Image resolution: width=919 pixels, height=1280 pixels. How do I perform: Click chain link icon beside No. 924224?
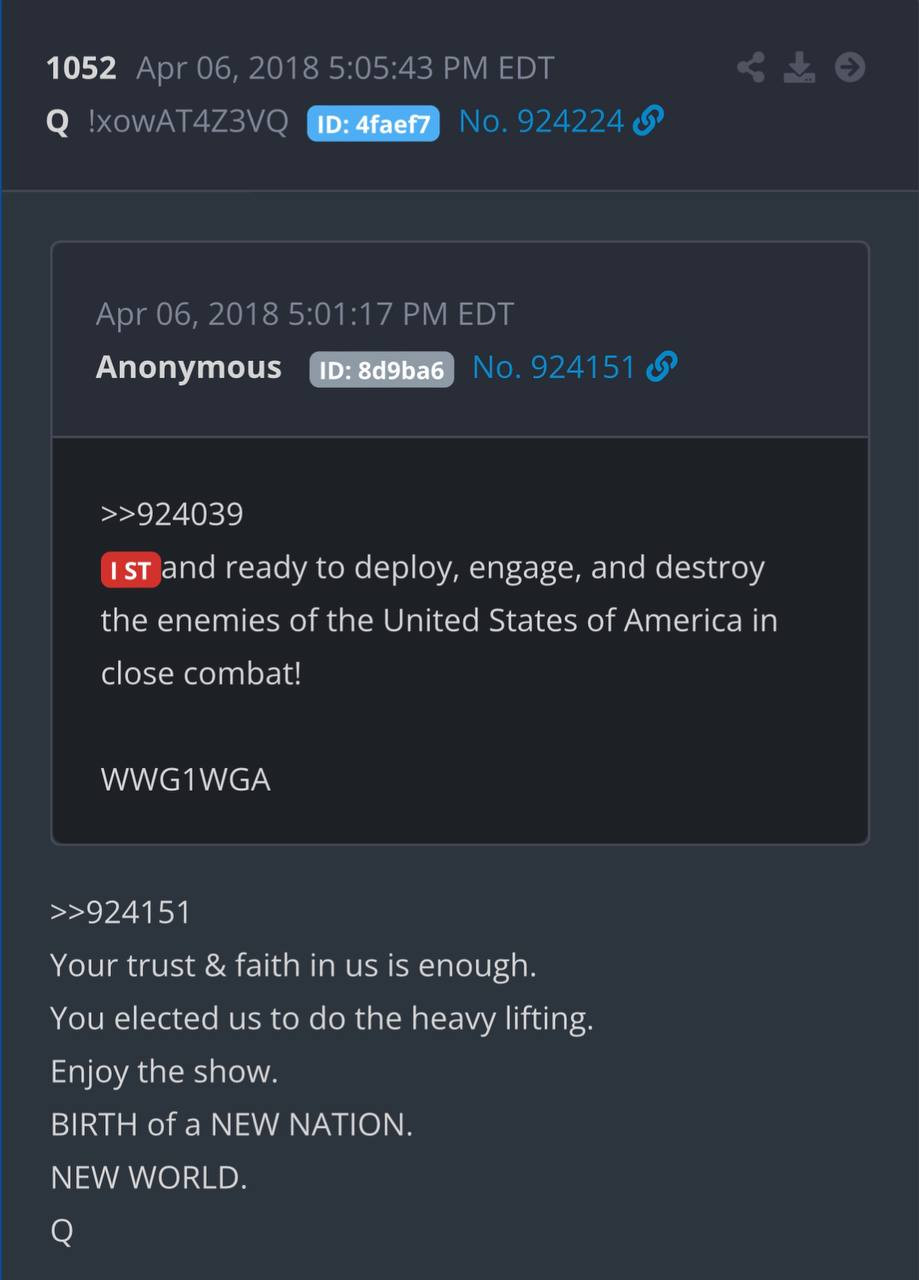[x=649, y=121]
